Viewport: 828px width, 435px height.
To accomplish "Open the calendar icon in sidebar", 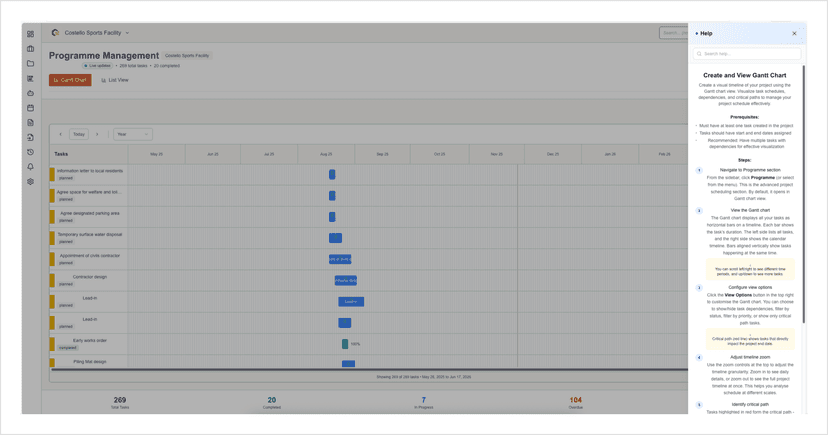I will (x=31, y=108).
